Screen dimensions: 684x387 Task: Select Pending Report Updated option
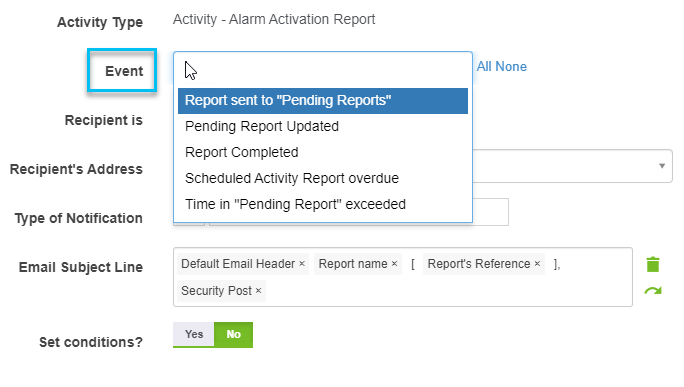pyautogui.click(x=323, y=127)
